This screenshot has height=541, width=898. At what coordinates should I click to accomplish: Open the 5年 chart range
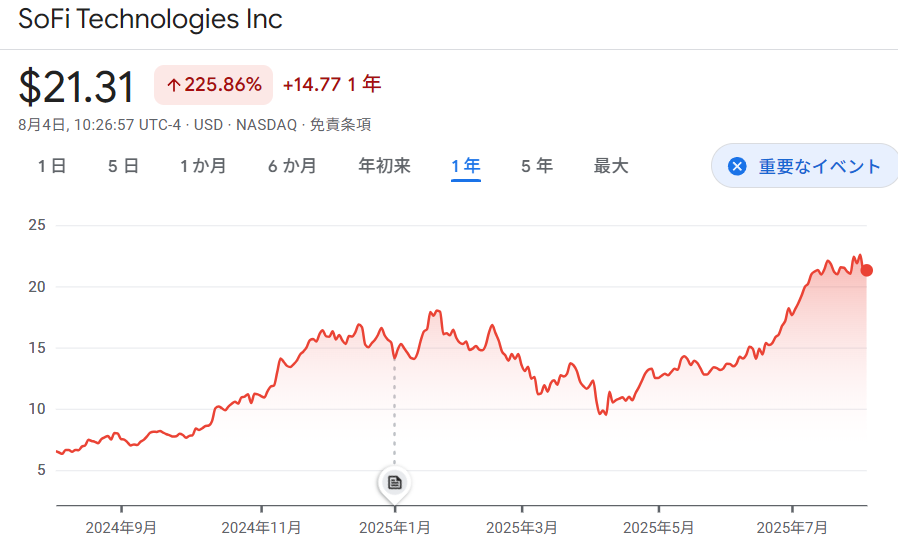(x=537, y=166)
